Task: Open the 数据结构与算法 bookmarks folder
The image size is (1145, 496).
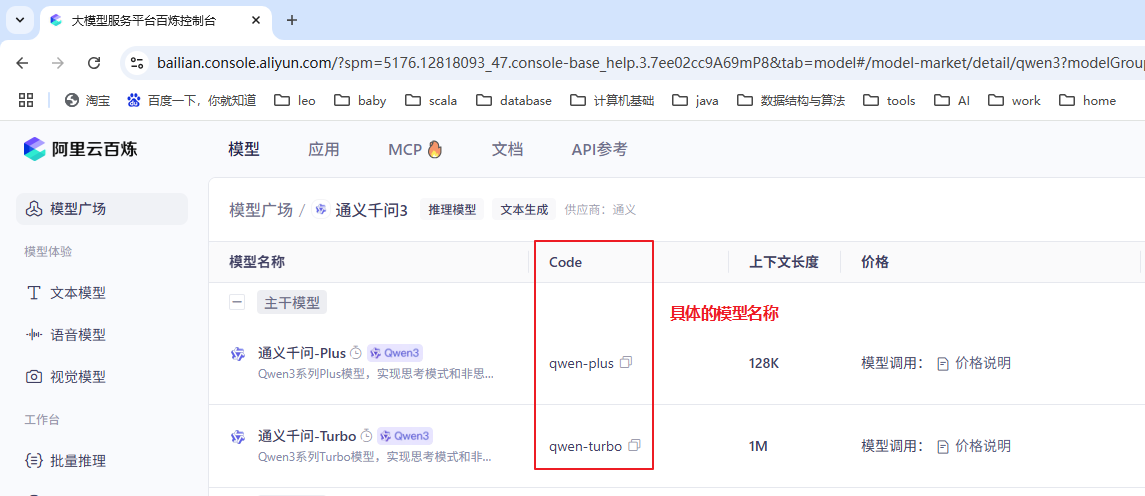Action: [x=791, y=101]
